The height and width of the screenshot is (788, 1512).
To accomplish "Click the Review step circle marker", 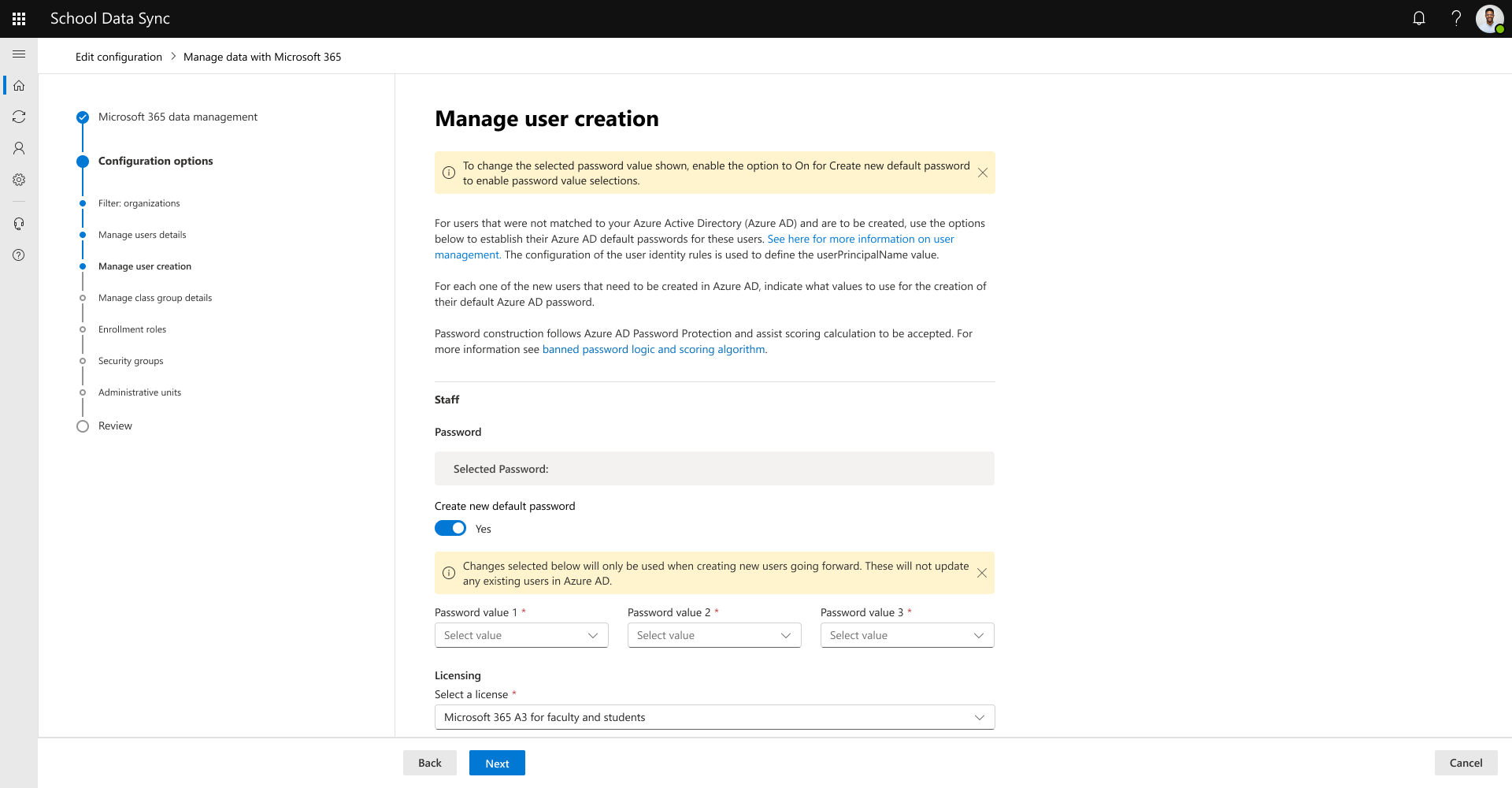I will click(83, 426).
